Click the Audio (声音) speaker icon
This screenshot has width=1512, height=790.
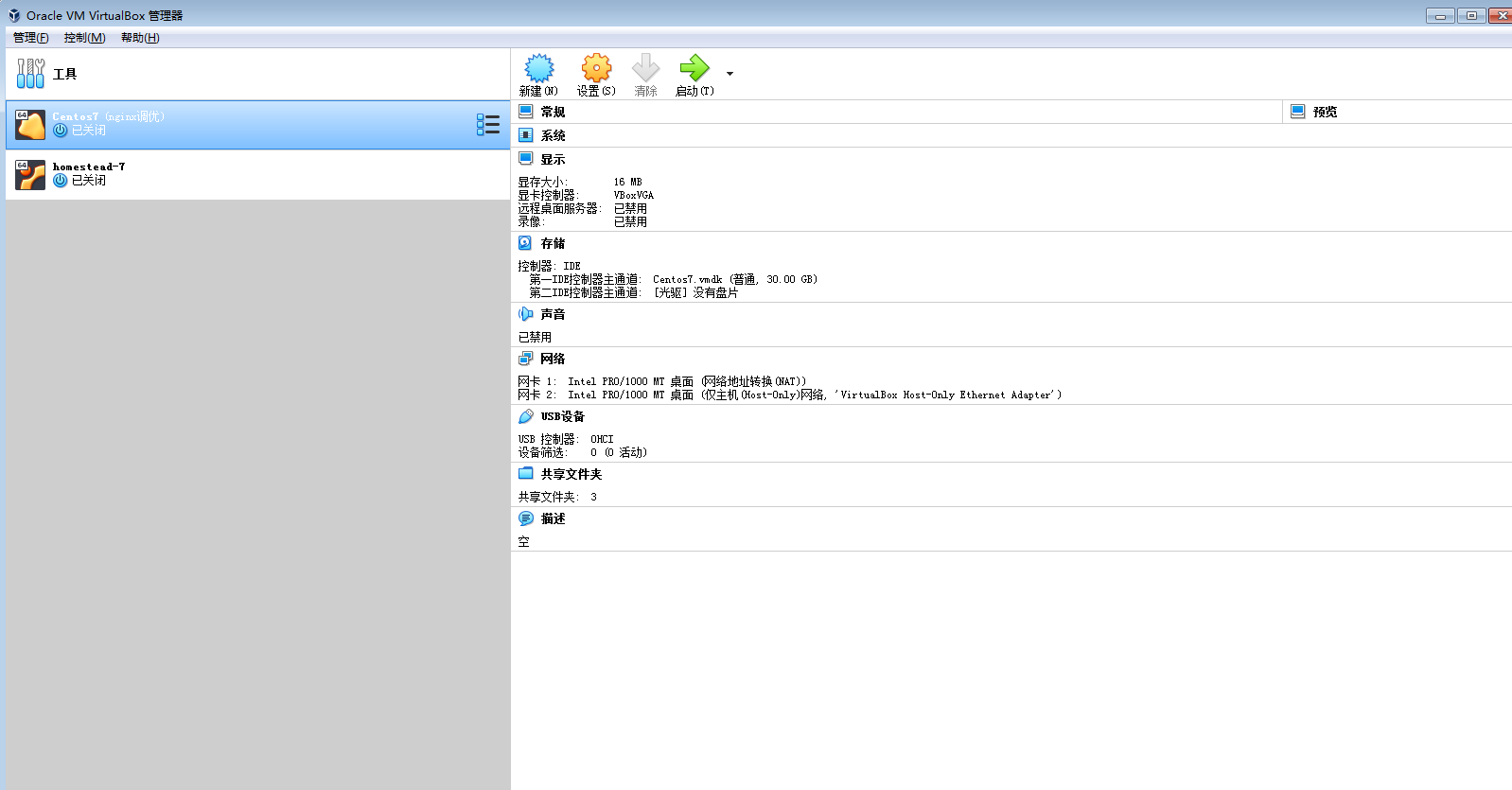526,314
